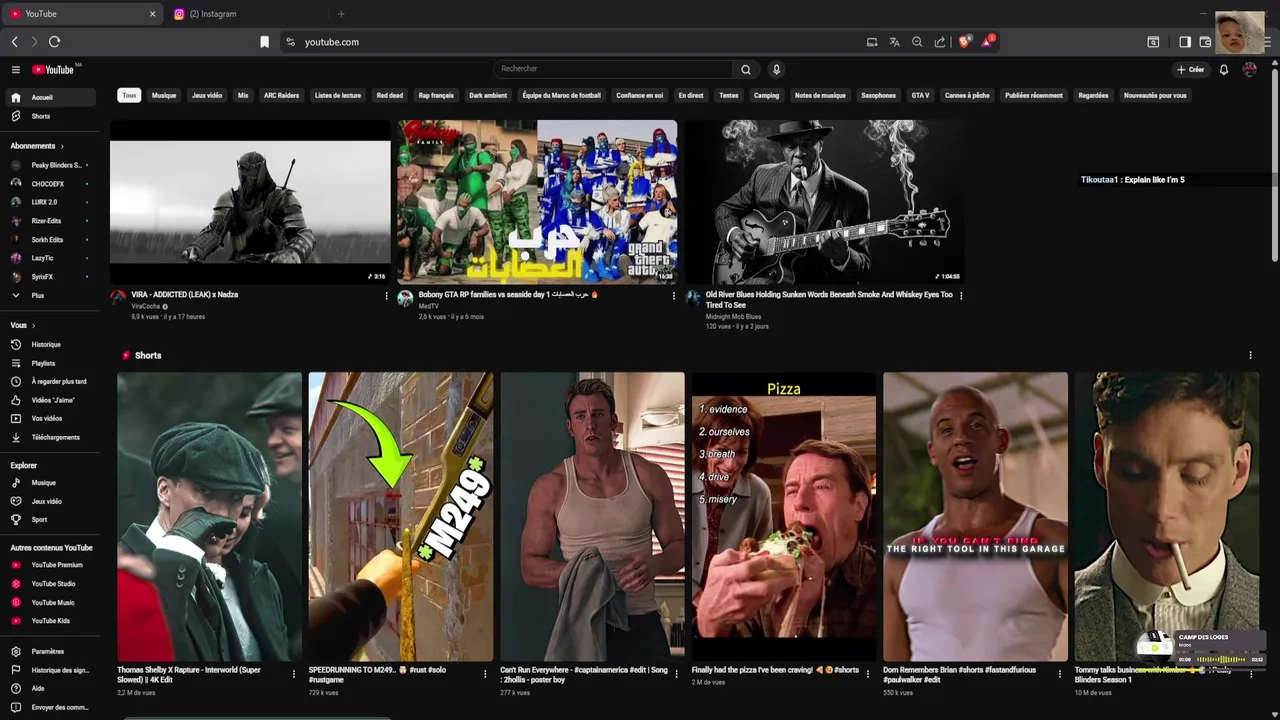Open Shorts shelf three-dot menu

tap(1250, 355)
